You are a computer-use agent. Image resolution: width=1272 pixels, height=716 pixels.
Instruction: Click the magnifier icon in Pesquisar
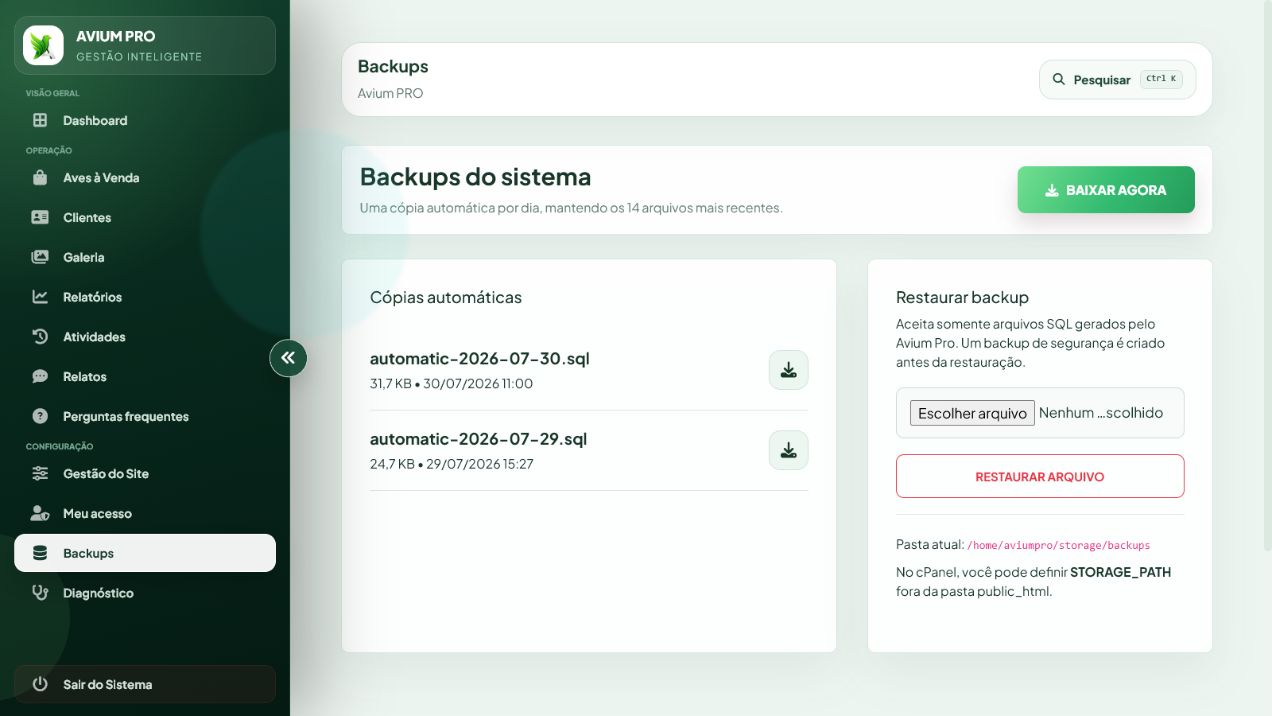(x=1059, y=79)
